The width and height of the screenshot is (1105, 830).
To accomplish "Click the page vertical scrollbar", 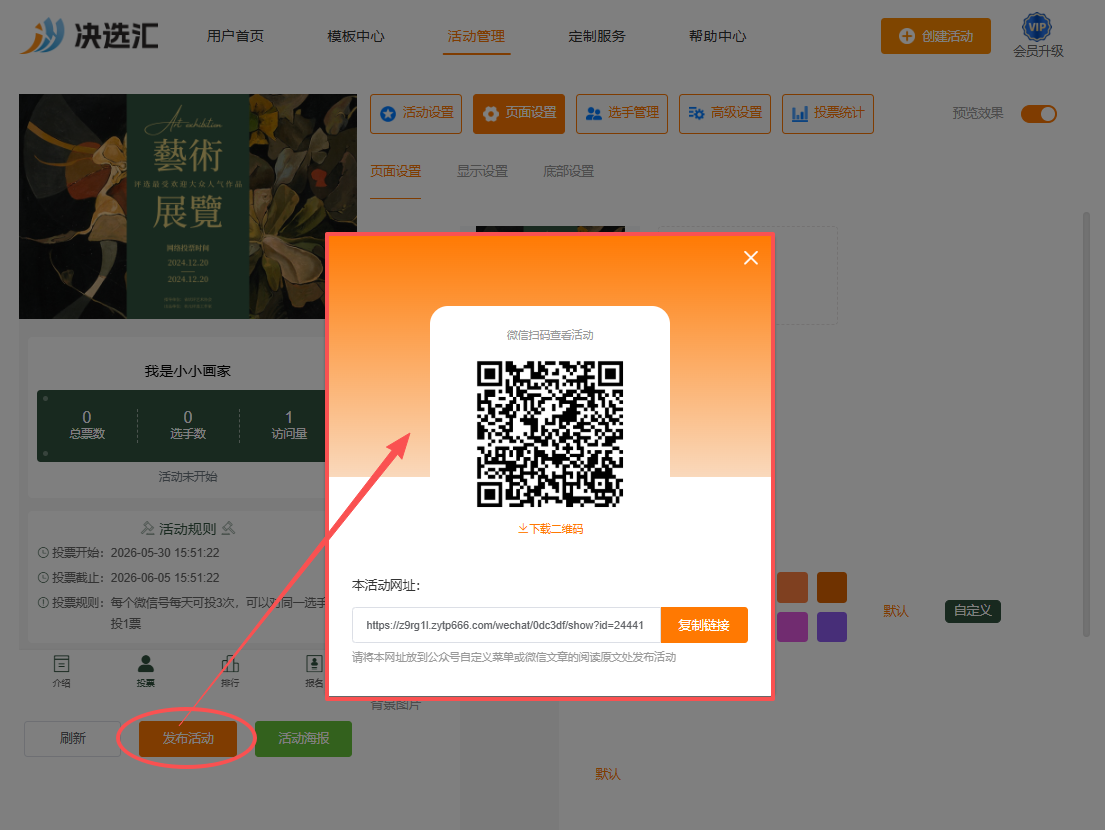I will click(x=1086, y=425).
